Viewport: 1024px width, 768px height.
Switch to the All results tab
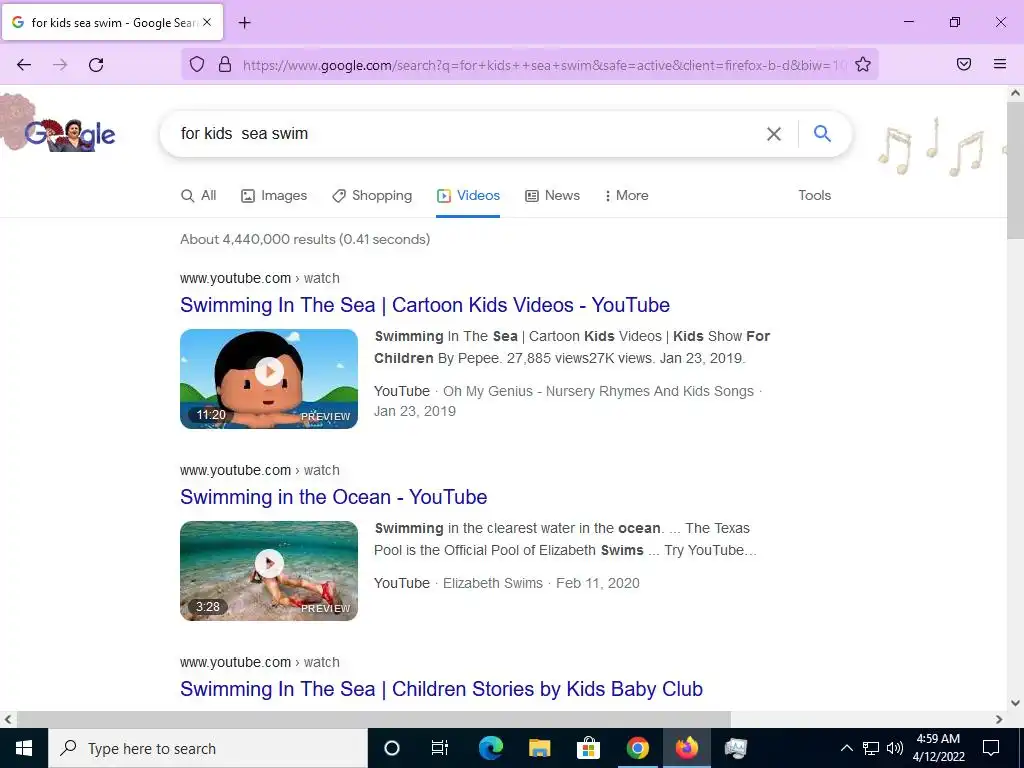(199, 195)
